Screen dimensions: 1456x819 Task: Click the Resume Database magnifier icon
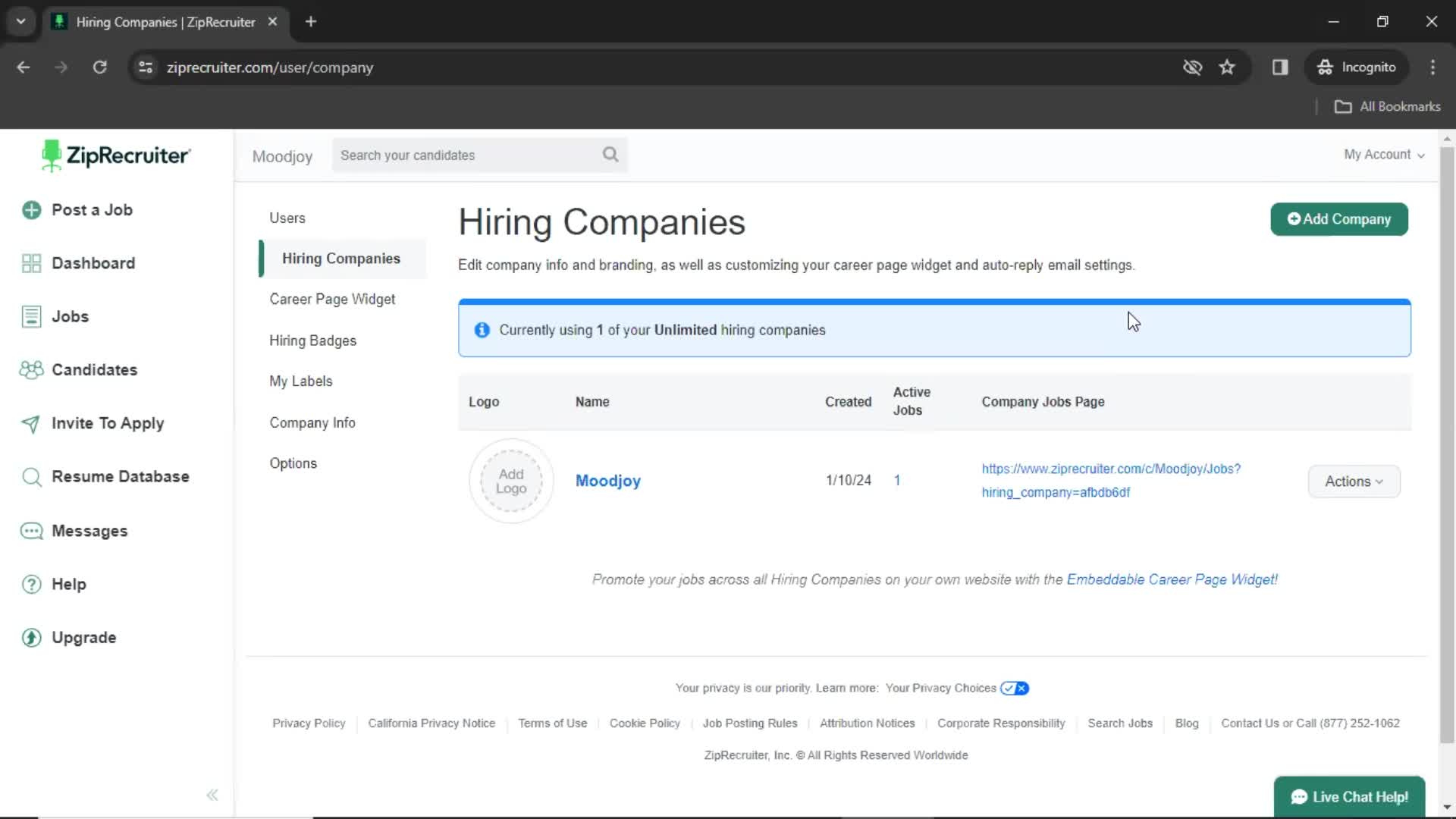click(31, 477)
